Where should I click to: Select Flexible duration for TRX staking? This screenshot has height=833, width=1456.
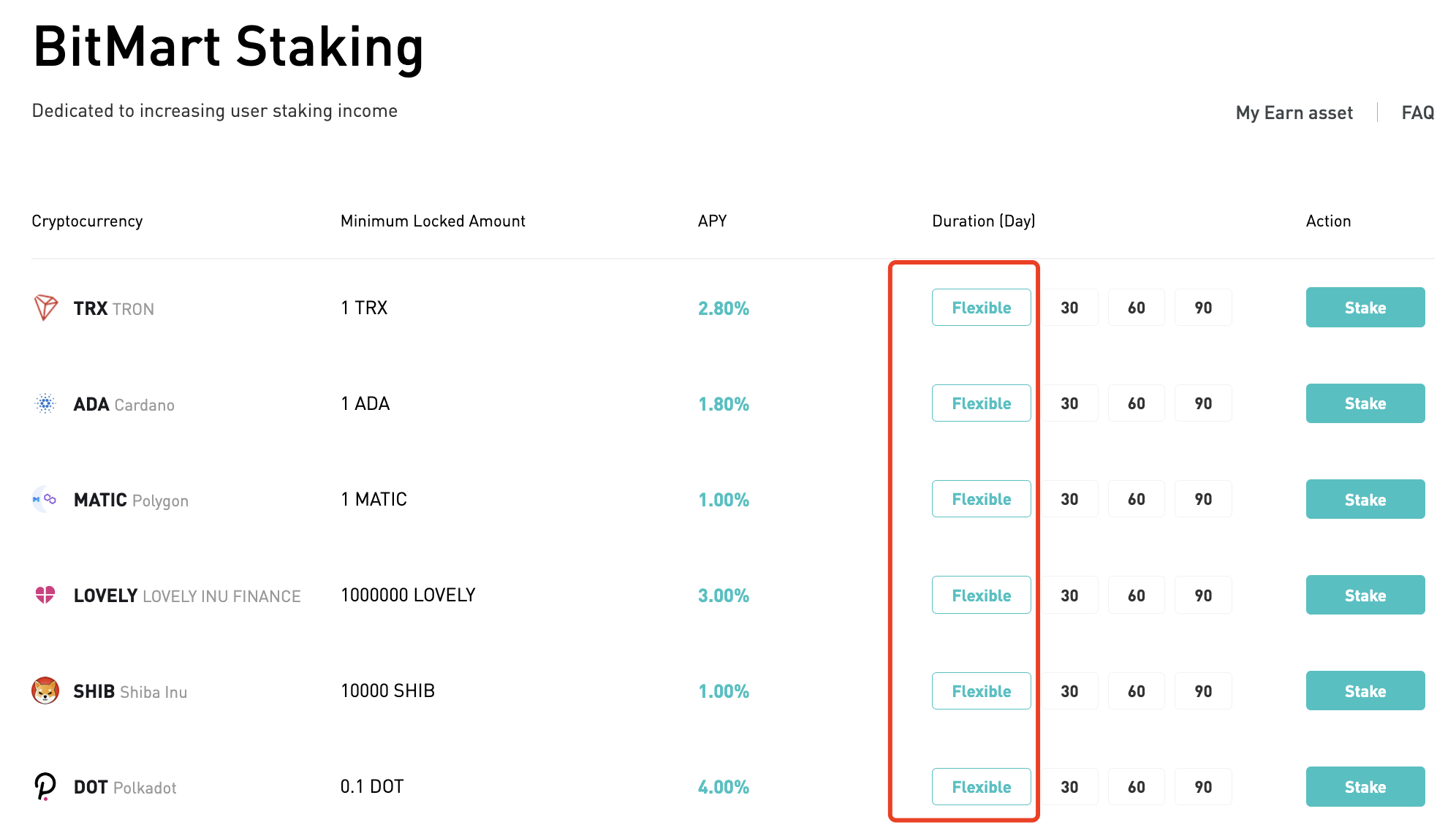981,308
